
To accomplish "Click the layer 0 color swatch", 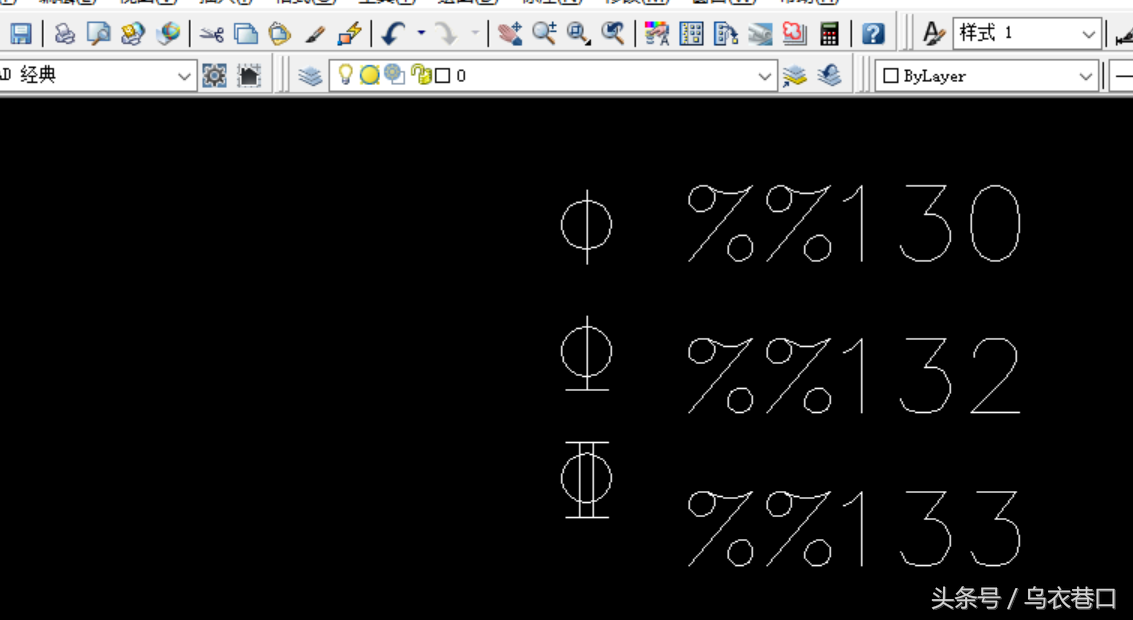I will [x=442, y=75].
